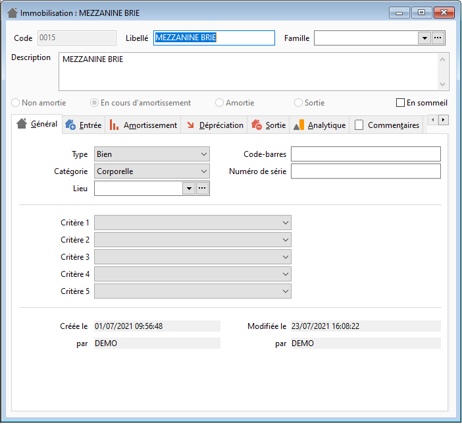Click the Lieu ellipsis browse button

(202, 188)
